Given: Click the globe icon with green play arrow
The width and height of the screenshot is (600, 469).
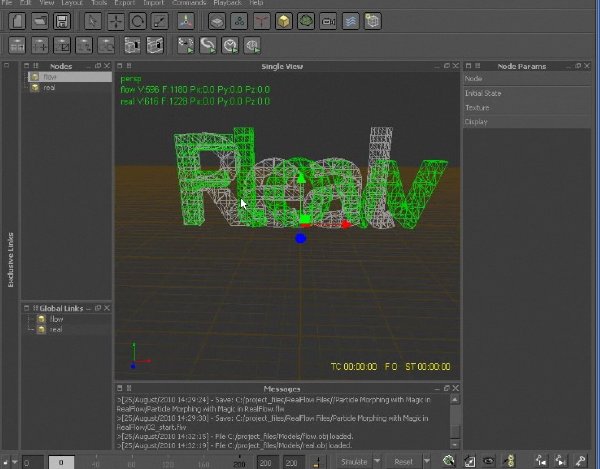Looking at the screenshot, I should point(252,45).
